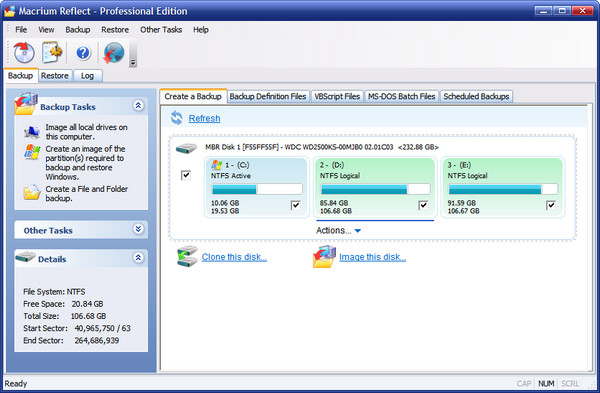Switch to the Log tab
The height and width of the screenshot is (393, 600).
[x=87, y=76]
